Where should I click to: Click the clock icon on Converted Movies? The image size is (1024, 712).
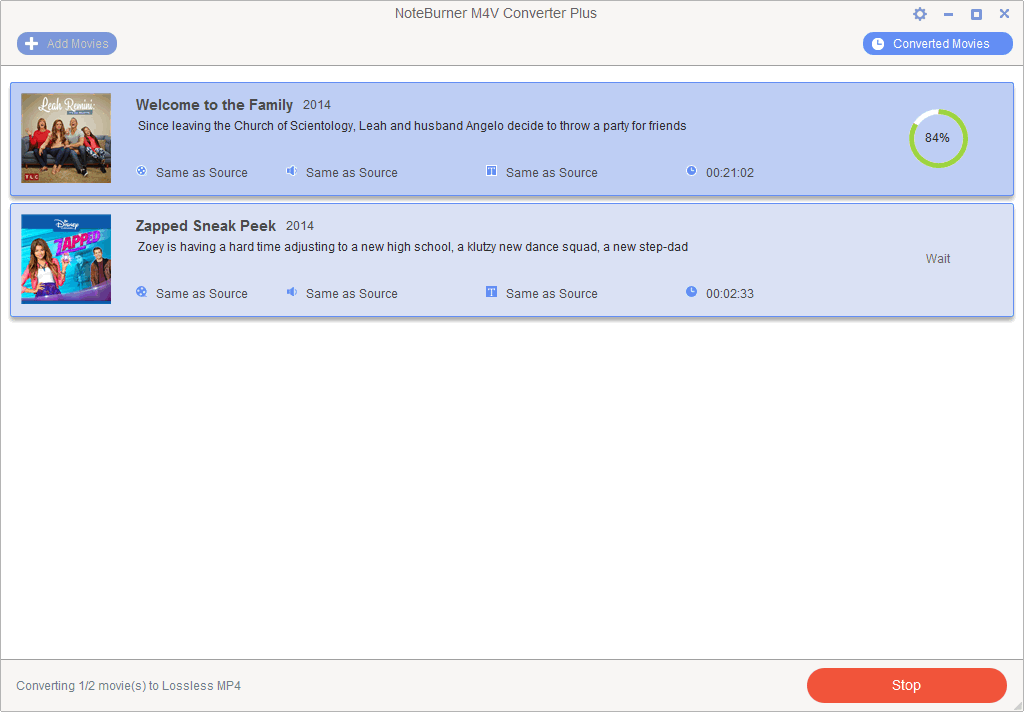(878, 44)
